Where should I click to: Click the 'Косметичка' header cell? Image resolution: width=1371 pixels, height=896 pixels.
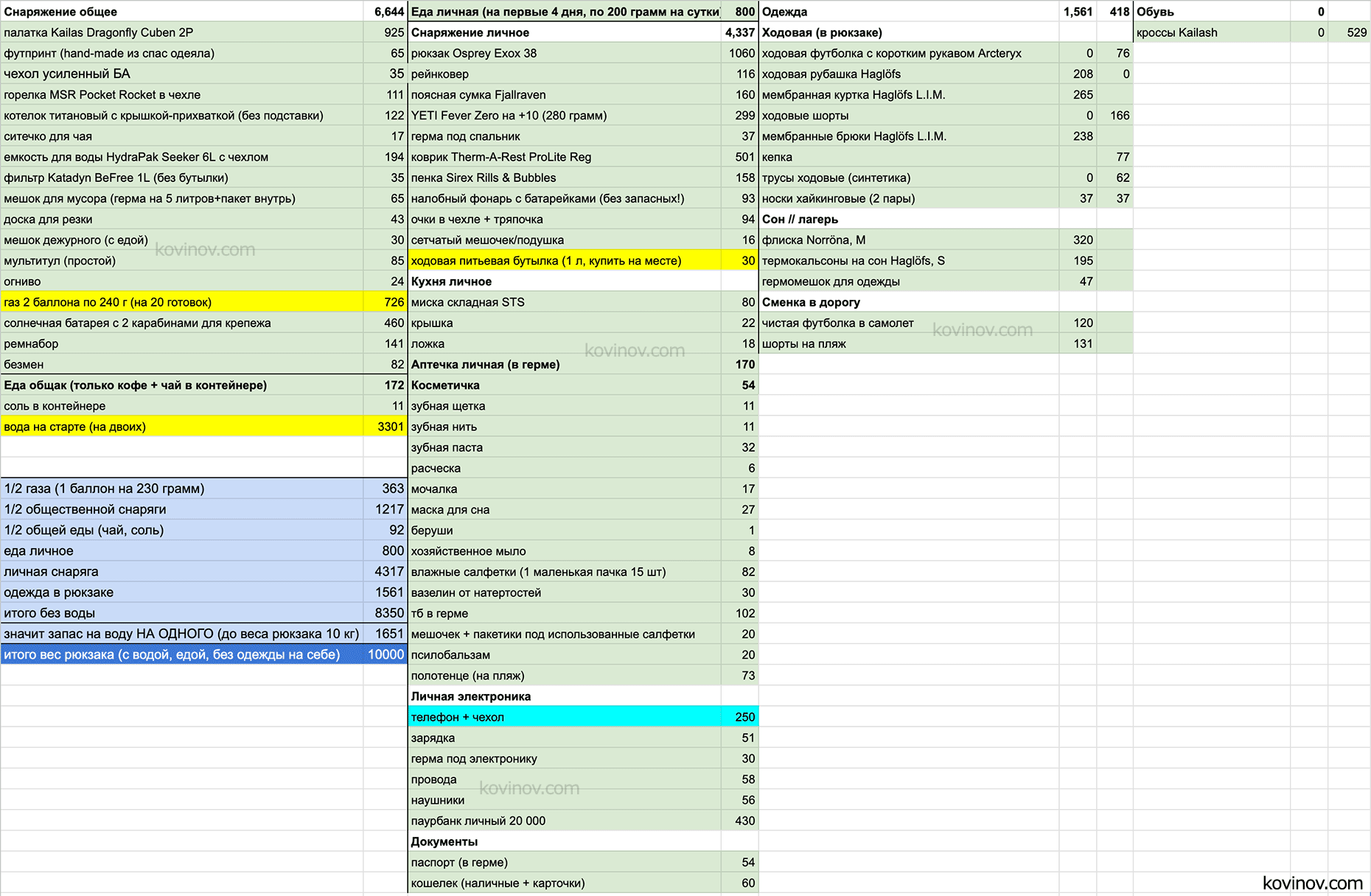click(565, 385)
